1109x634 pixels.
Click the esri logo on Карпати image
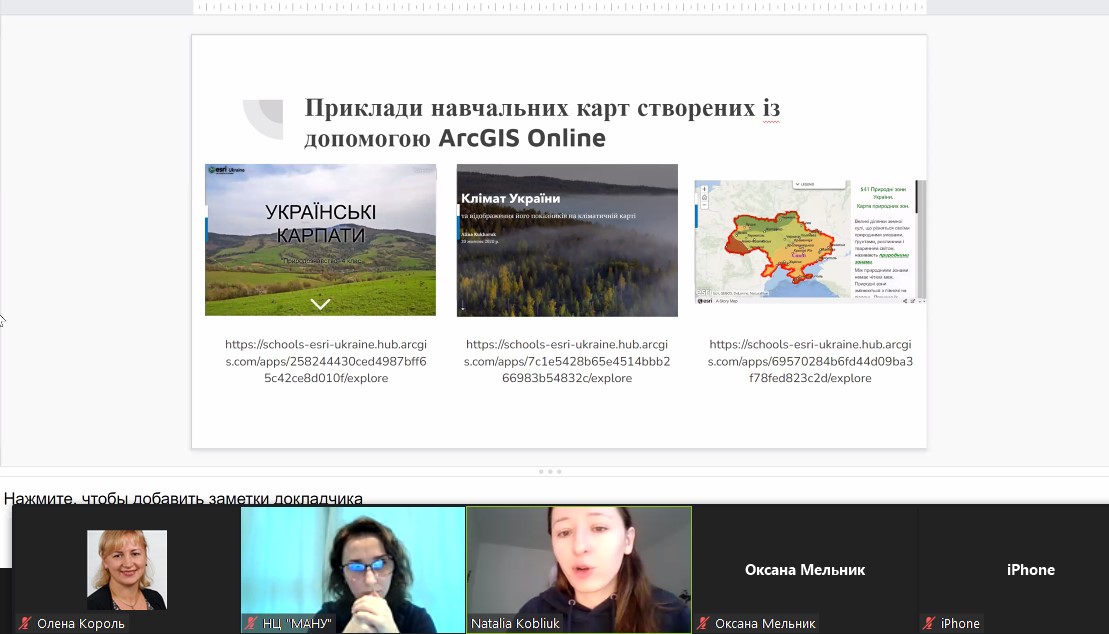point(225,170)
